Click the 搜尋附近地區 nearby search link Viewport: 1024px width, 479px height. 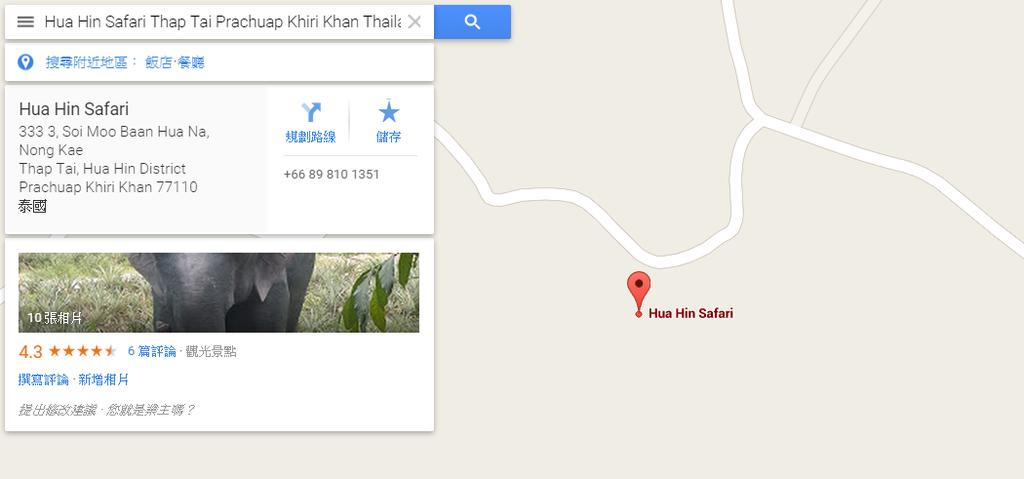click(92, 62)
